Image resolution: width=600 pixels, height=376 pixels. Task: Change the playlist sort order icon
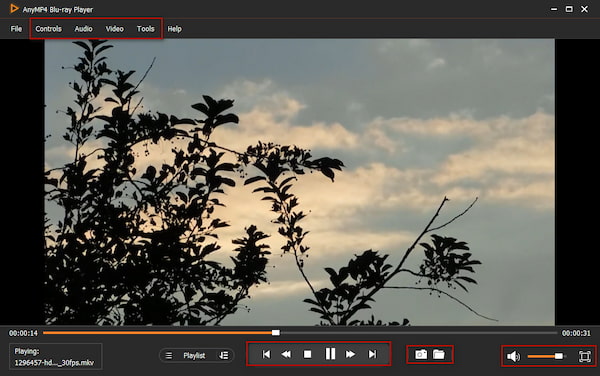[224, 356]
